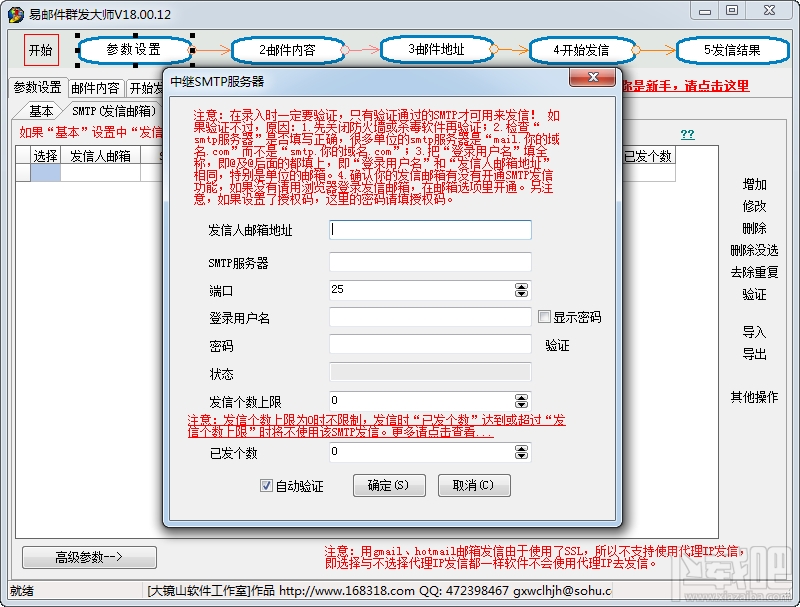Click 验证 next to the password field
Image resolution: width=800 pixels, height=607 pixels.
point(557,346)
